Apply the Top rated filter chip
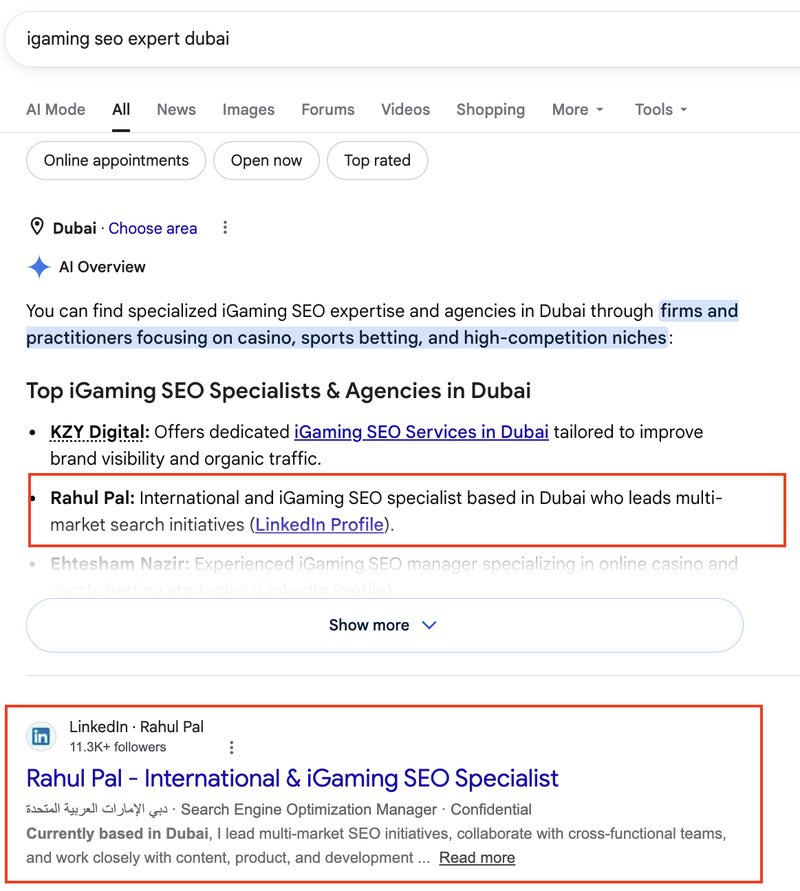 [377, 161]
